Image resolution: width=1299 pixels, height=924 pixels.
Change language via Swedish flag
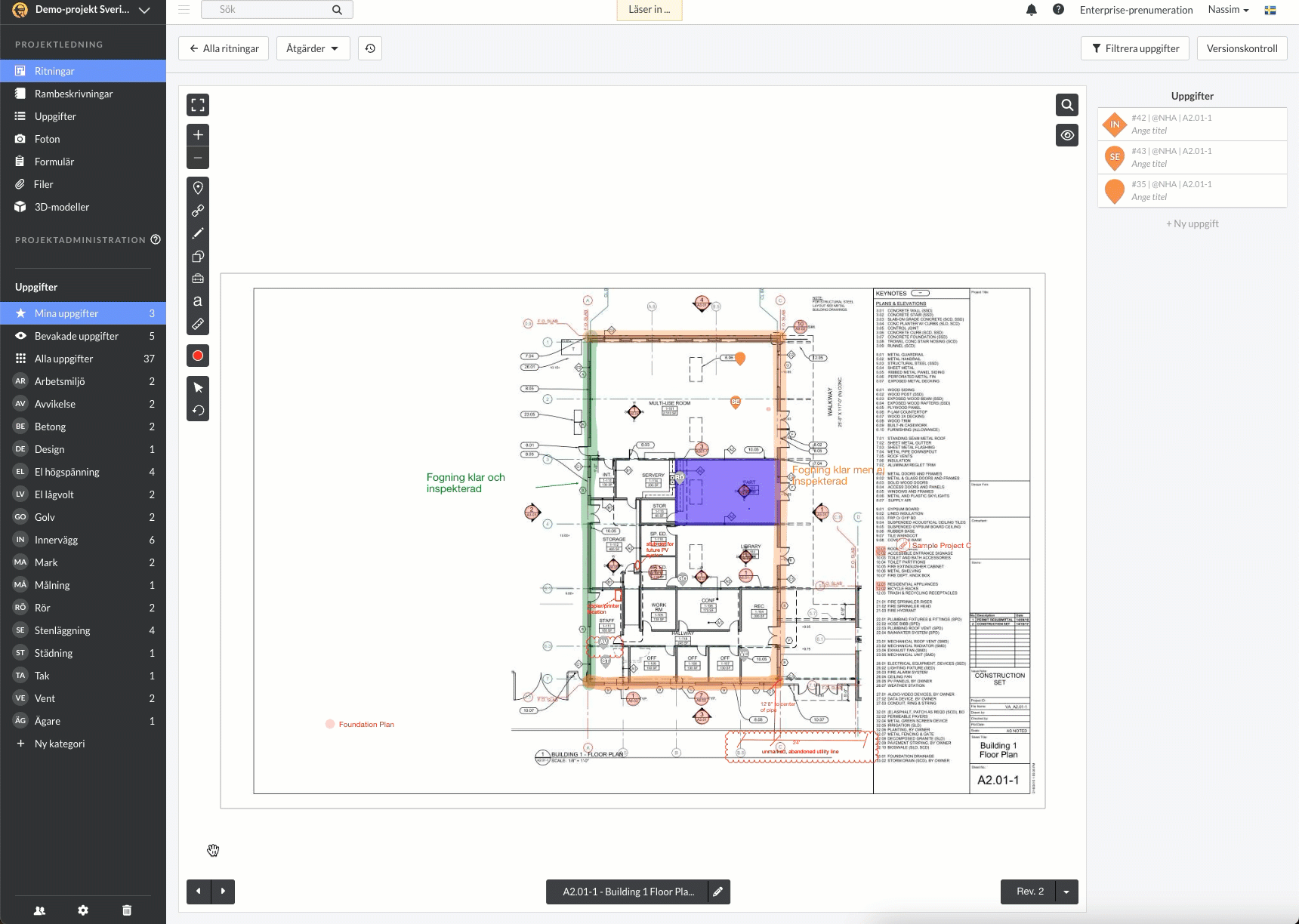[x=1270, y=10]
